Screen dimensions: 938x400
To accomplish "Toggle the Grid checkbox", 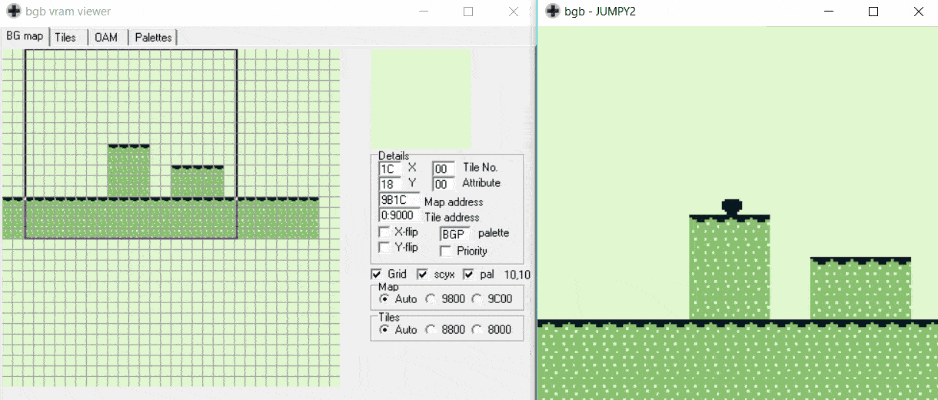I will [x=376, y=274].
